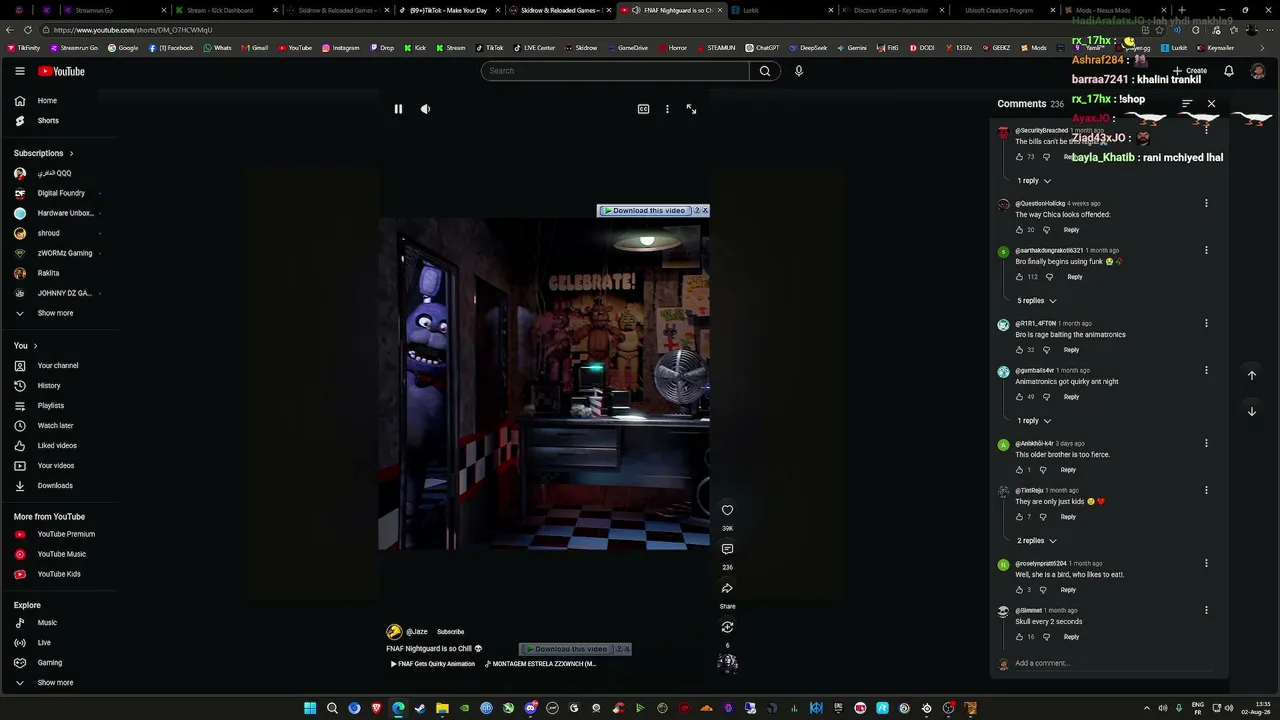Click the search magnifier button
The image size is (1280, 720).
pos(765,71)
